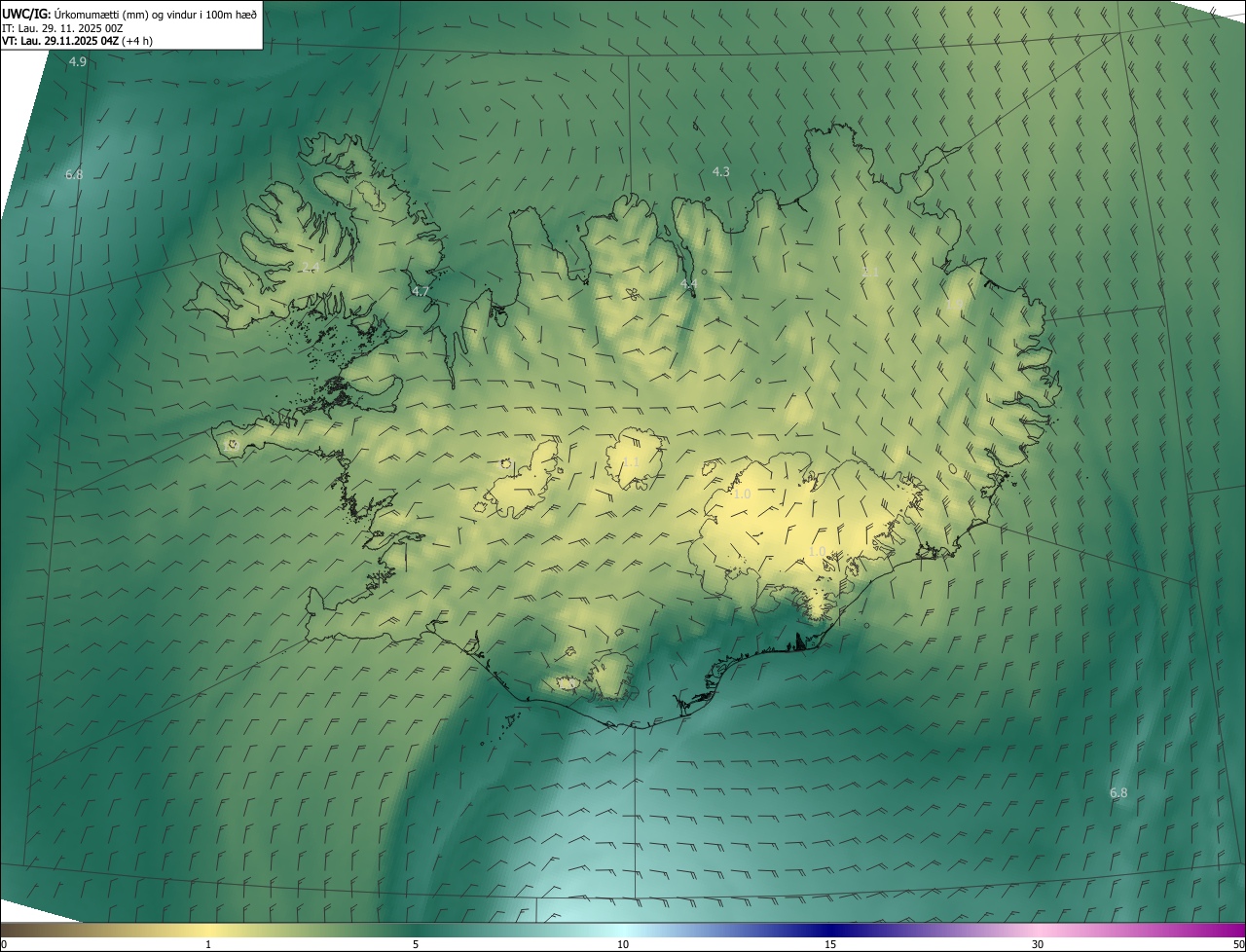Click the "50" tick on the color scale
Screen dimensions: 1246x952
pyautogui.click(x=1238, y=944)
